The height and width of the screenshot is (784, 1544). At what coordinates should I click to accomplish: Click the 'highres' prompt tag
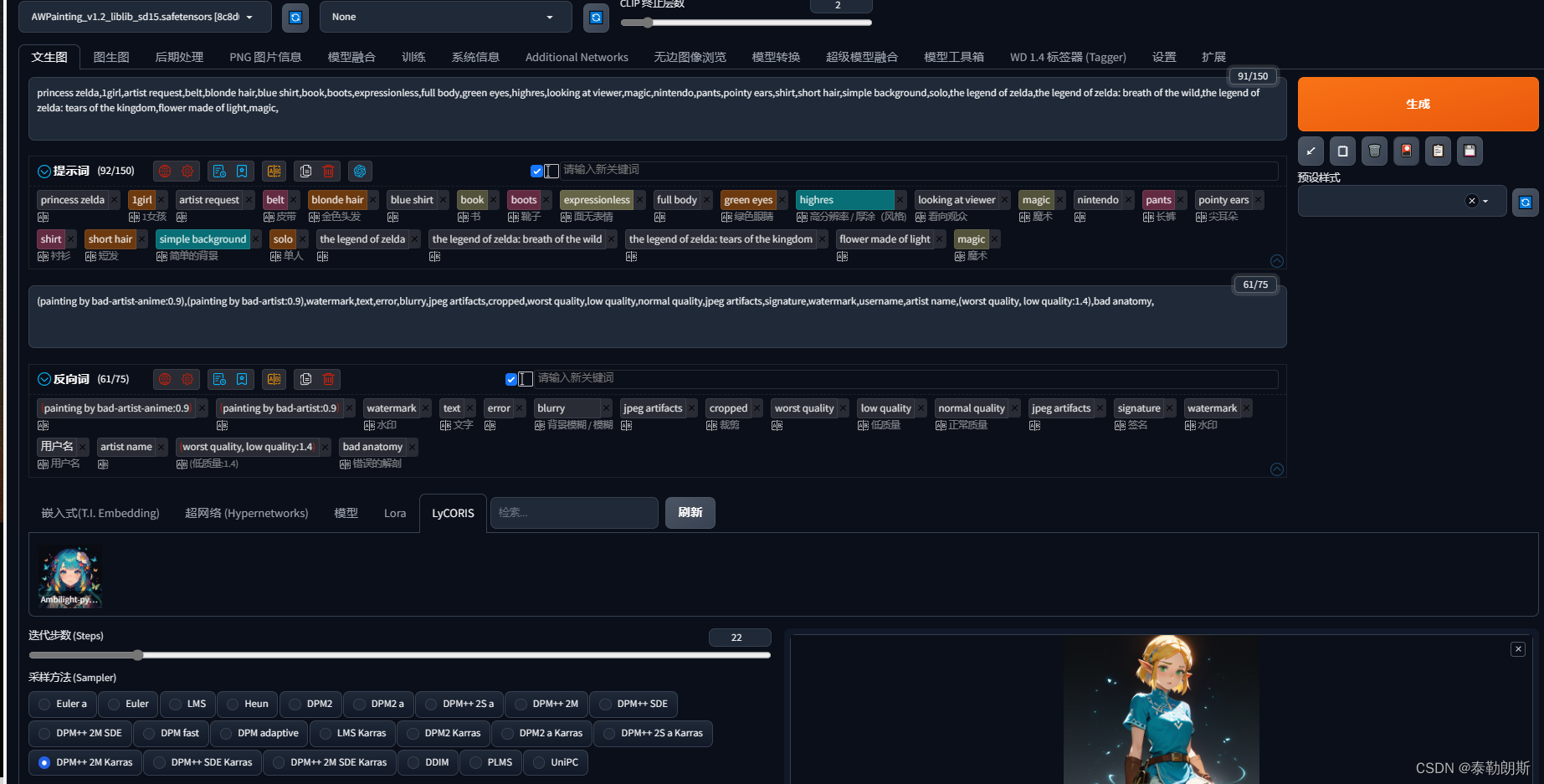(x=845, y=200)
